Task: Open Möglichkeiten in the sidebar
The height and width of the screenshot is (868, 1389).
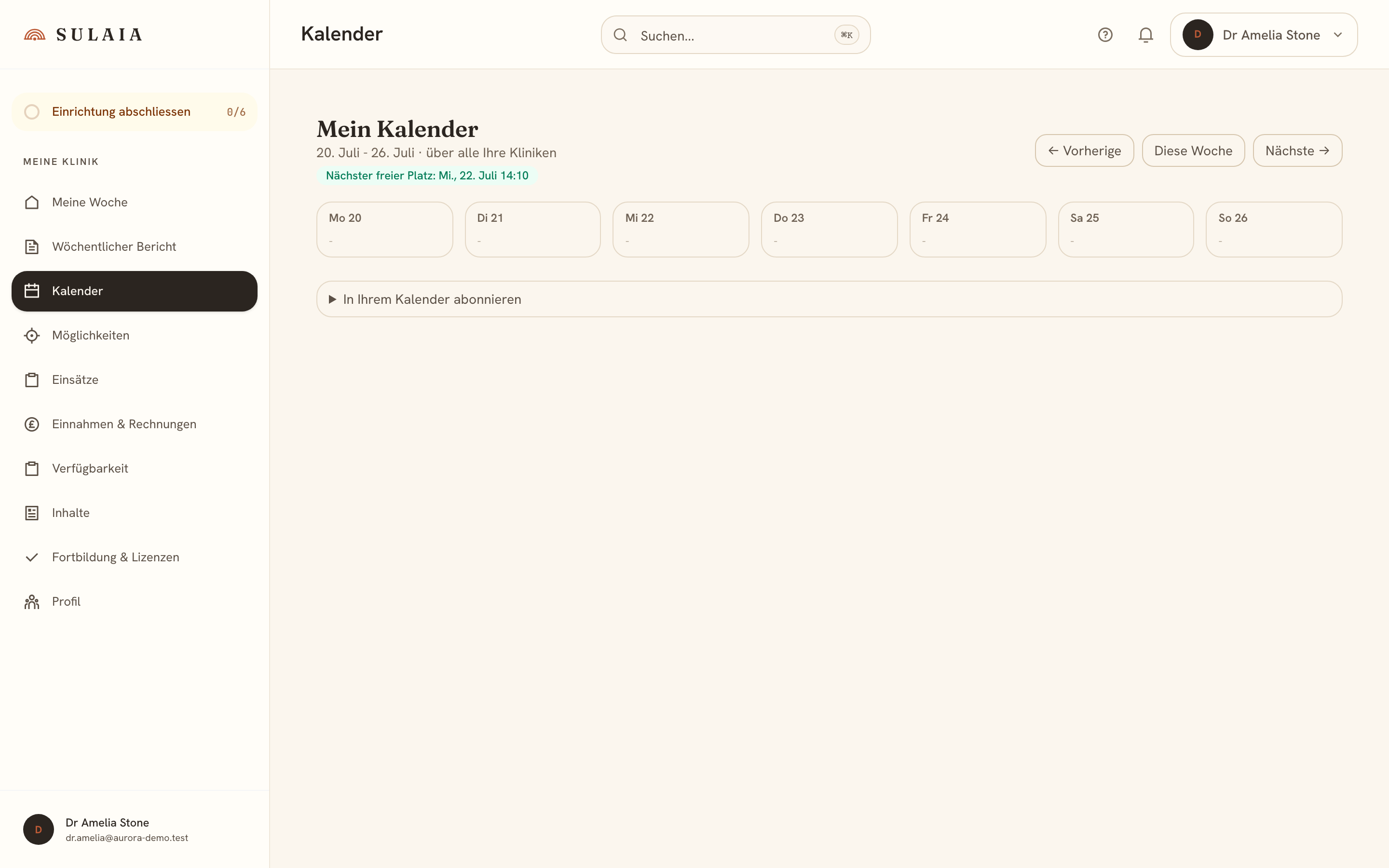Action: click(134, 335)
